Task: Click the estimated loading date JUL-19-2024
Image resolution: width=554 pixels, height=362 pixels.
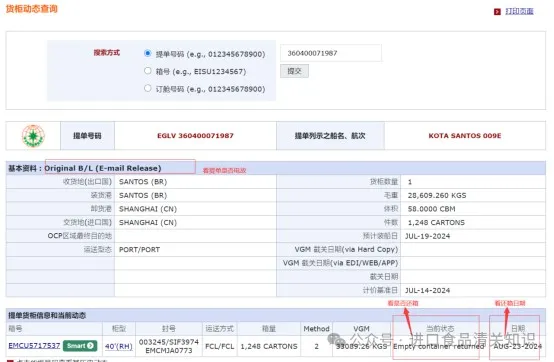Action: click(x=428, y=236)
